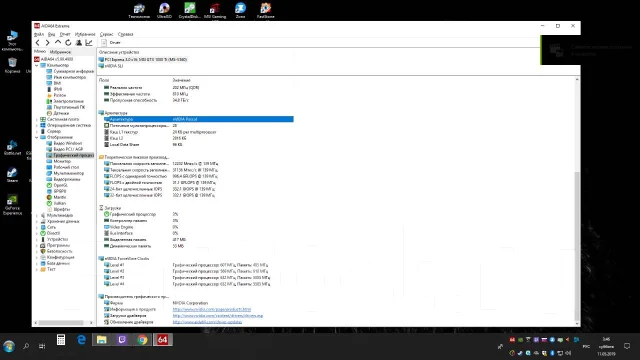
Task: Select Монитор tree item
Action: pyautogui.click(x=59, y=161)
